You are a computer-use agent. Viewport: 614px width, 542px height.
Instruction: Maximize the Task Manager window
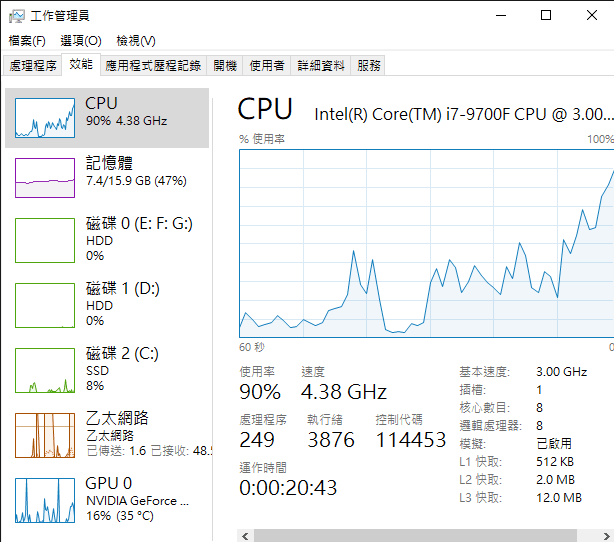click(x=546, y=15)
